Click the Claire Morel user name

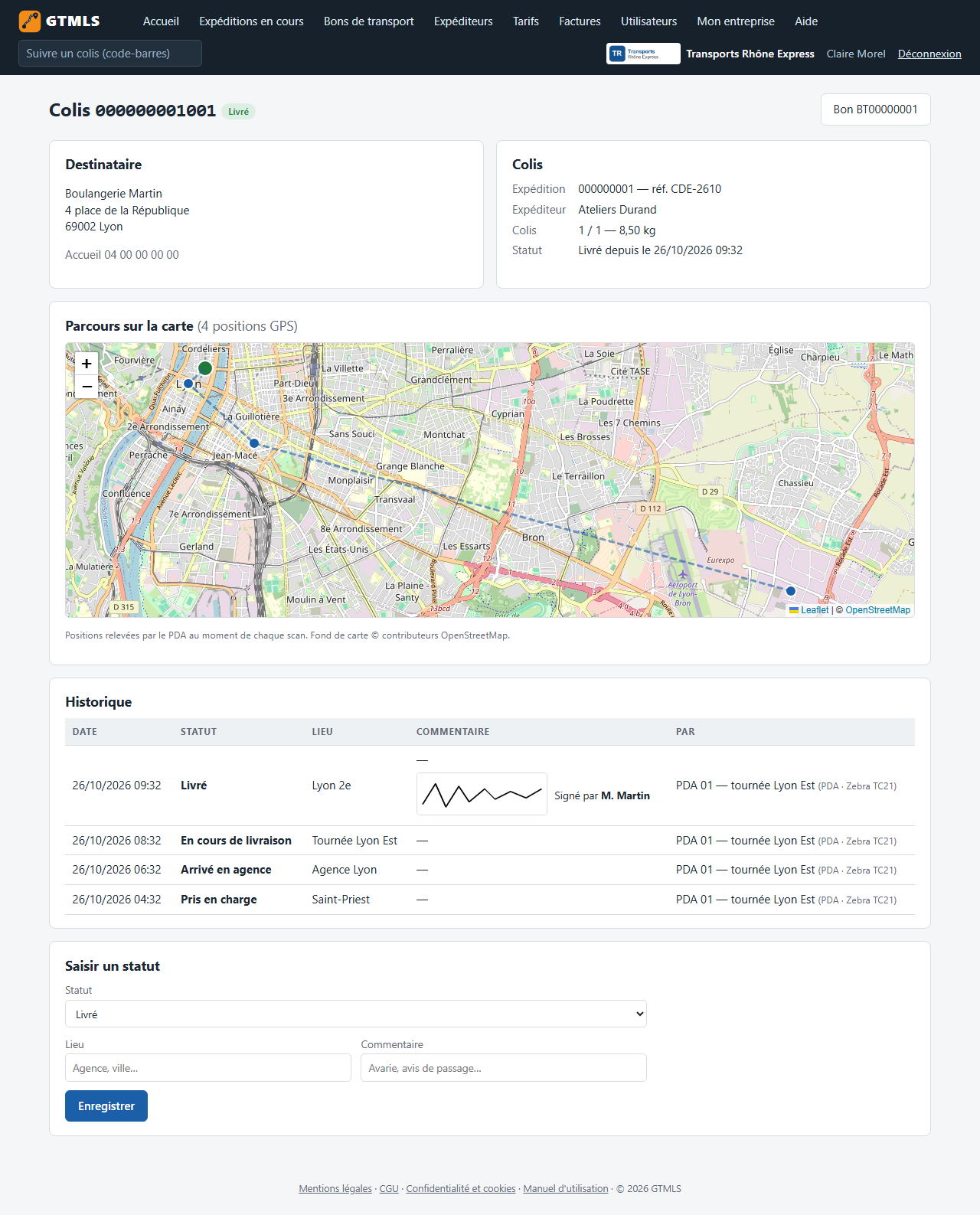tap(856, 54)
